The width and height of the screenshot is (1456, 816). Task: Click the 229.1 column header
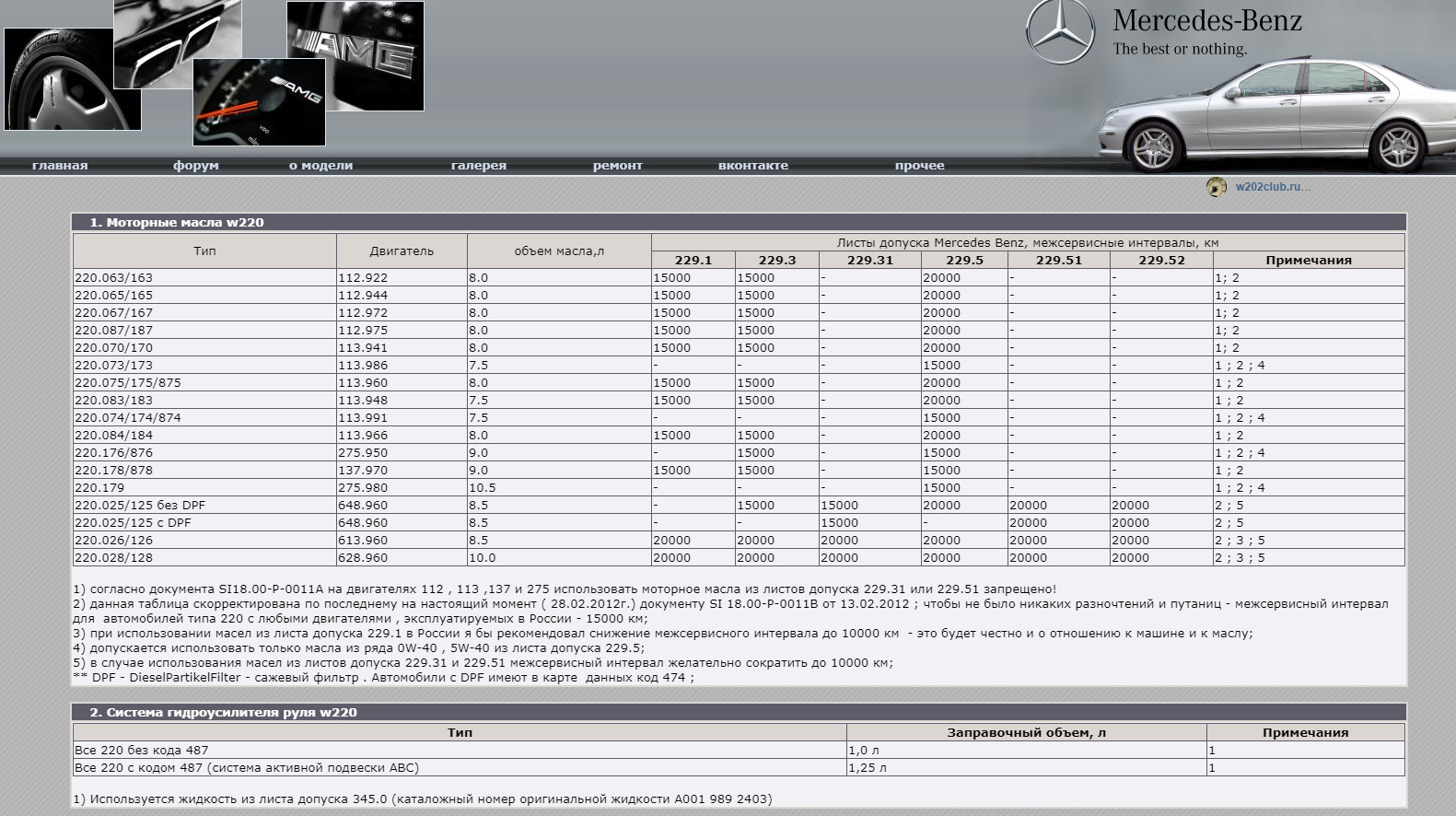[x=693, y=261]
